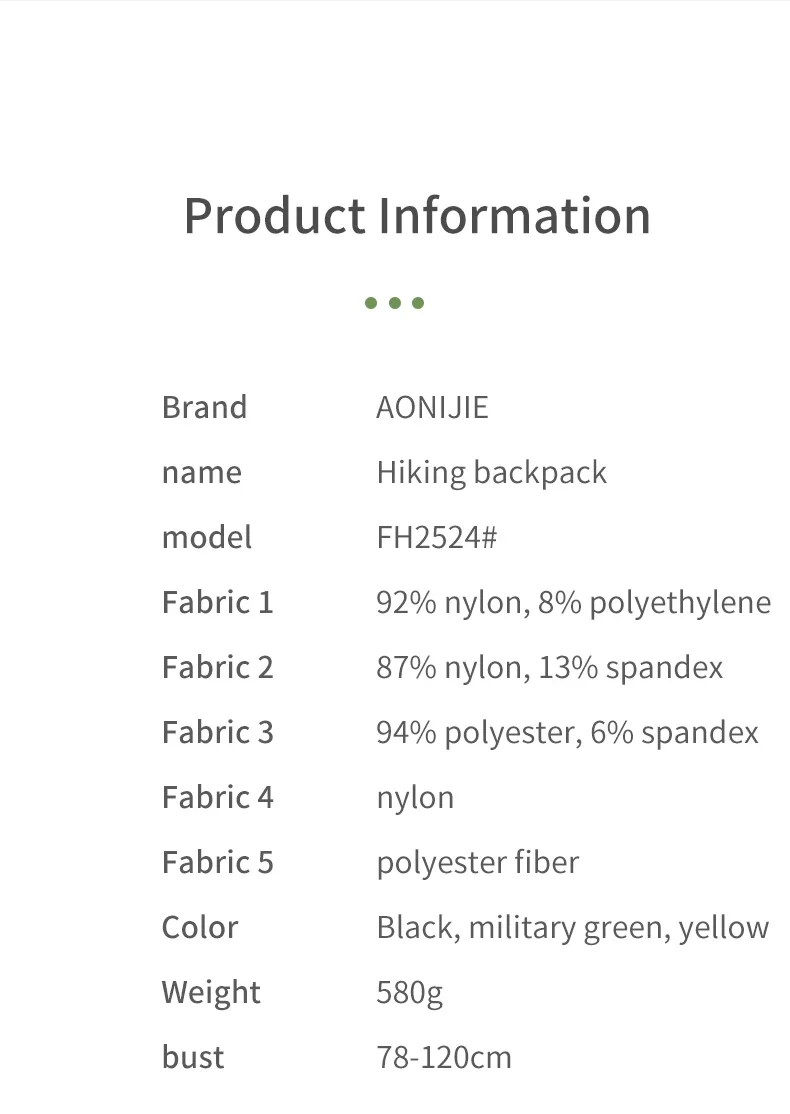The width and height of the screenshot is (790, 1114).
Task: Click the Fabric 2 label
Action: pyautogui.click(x=217, y=668)
